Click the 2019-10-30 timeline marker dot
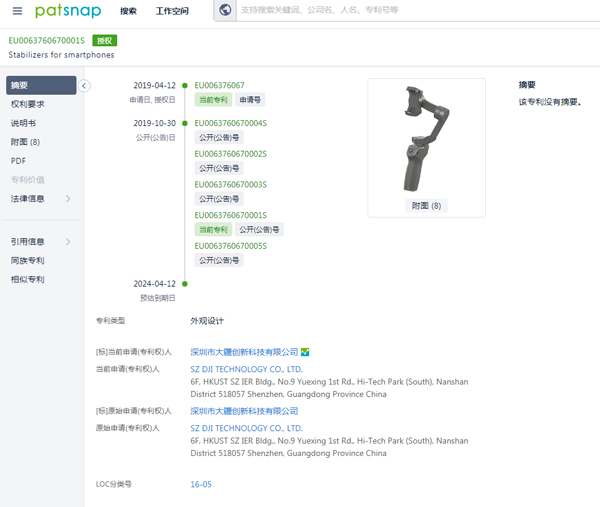The image size is (600, 507). pos(185,123)
